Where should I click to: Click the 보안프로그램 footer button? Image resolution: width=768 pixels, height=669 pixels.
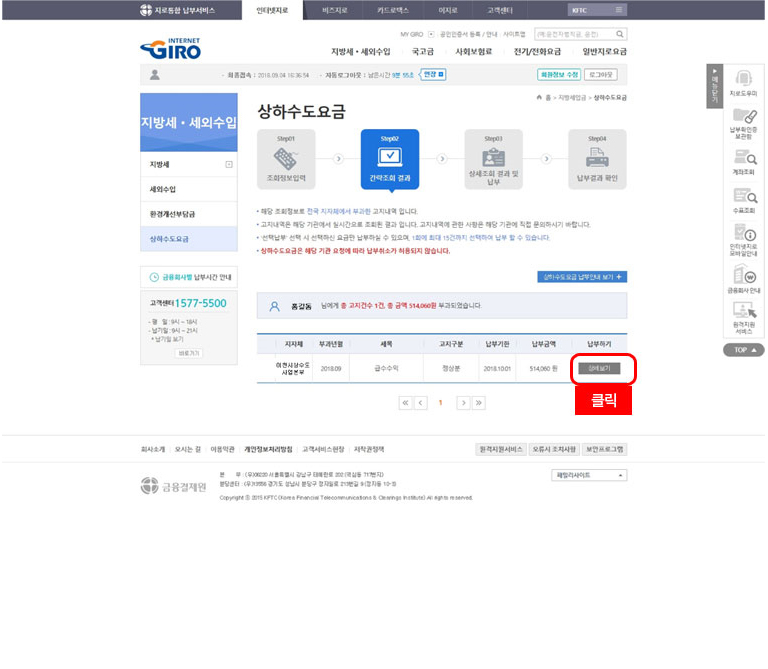coord(604,449)
